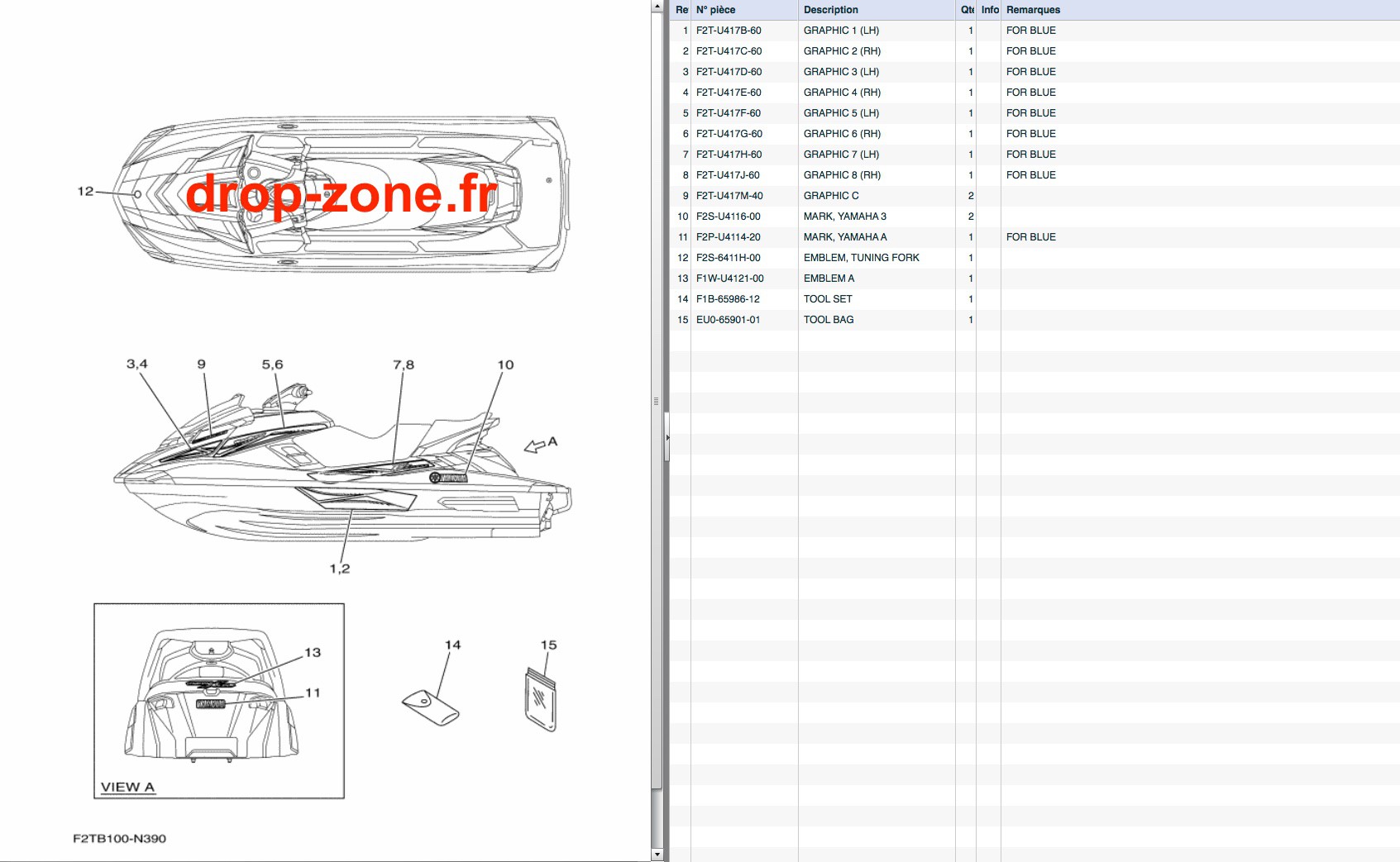Viewport: 1400px width, 862px height.
Task: Select row GRAPHIC 8 (RH)
Action: point(1034,175)
